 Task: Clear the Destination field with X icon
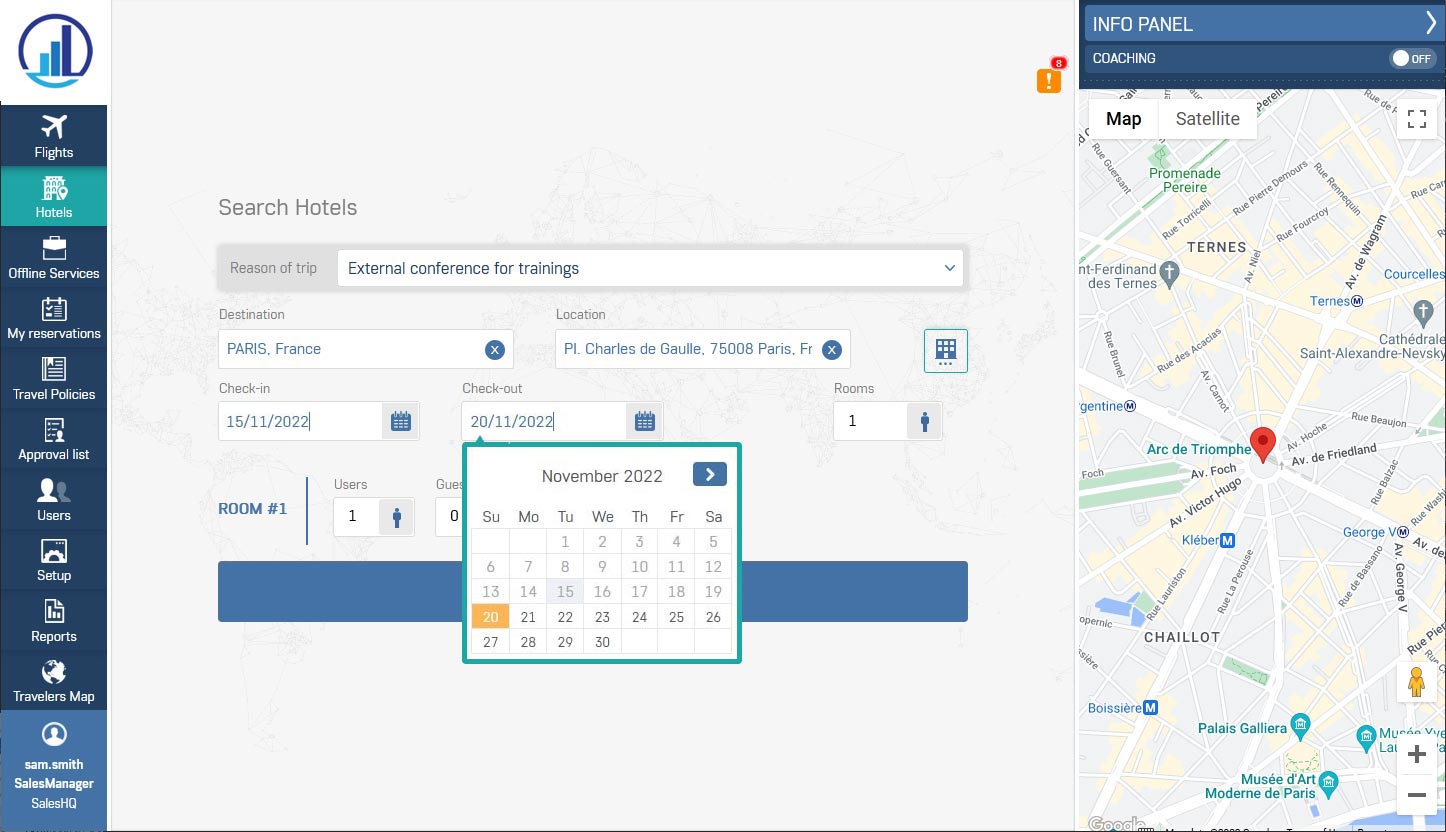pos(494,350)
